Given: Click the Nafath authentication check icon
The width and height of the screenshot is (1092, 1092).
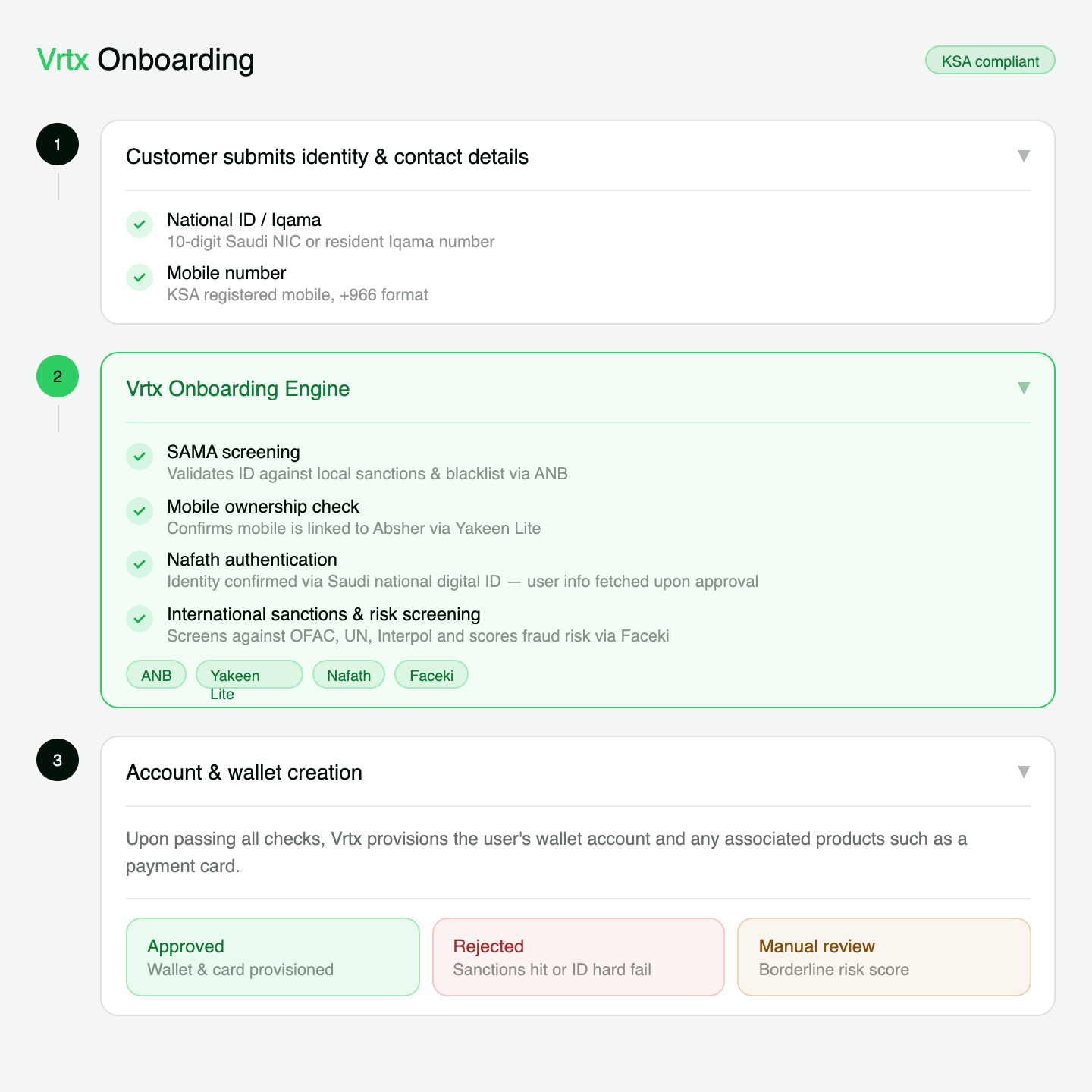Looking at the screenshot, I should [x=140, y=564].
